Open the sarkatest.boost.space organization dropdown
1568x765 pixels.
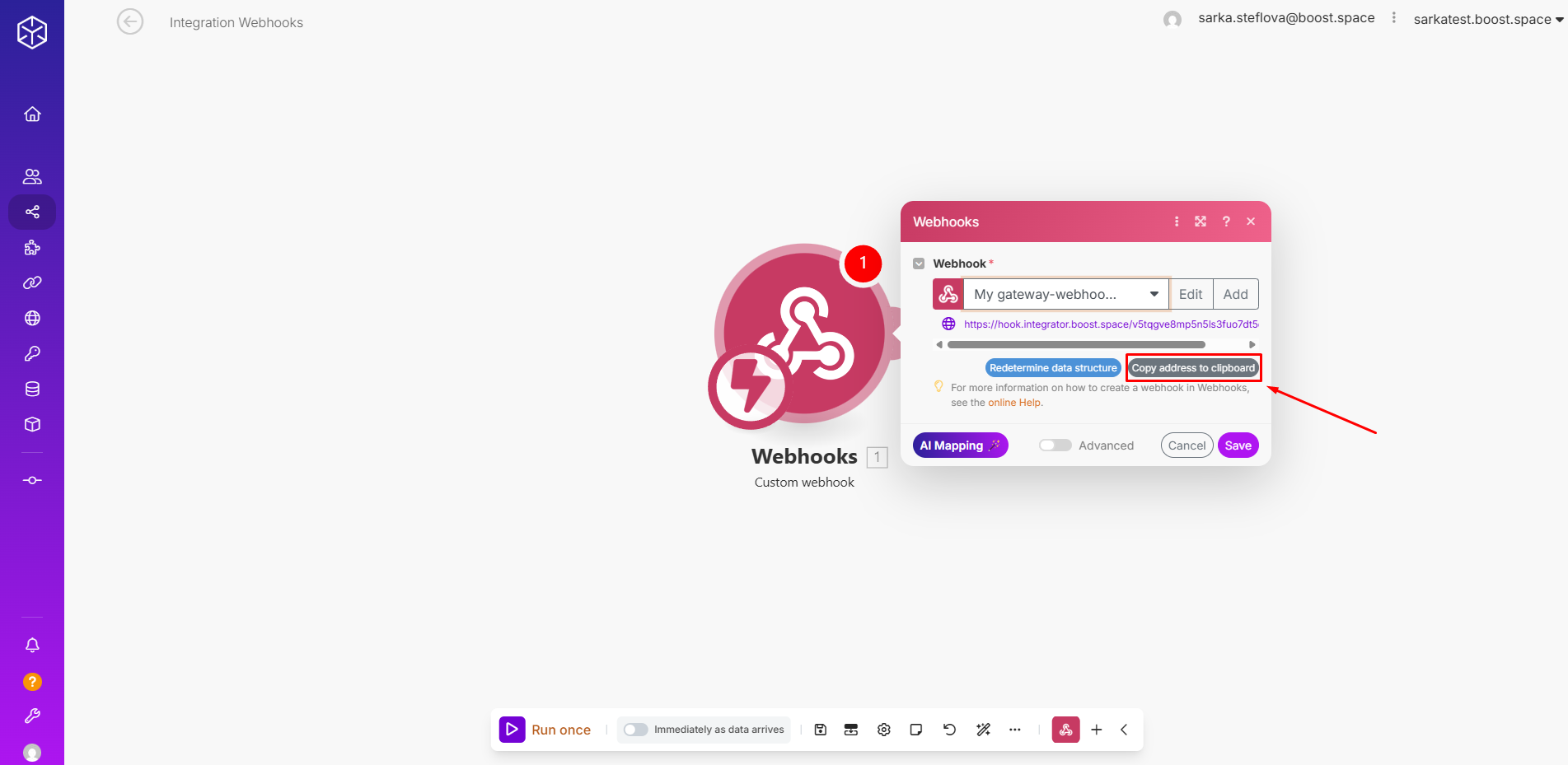point(1487,19)
